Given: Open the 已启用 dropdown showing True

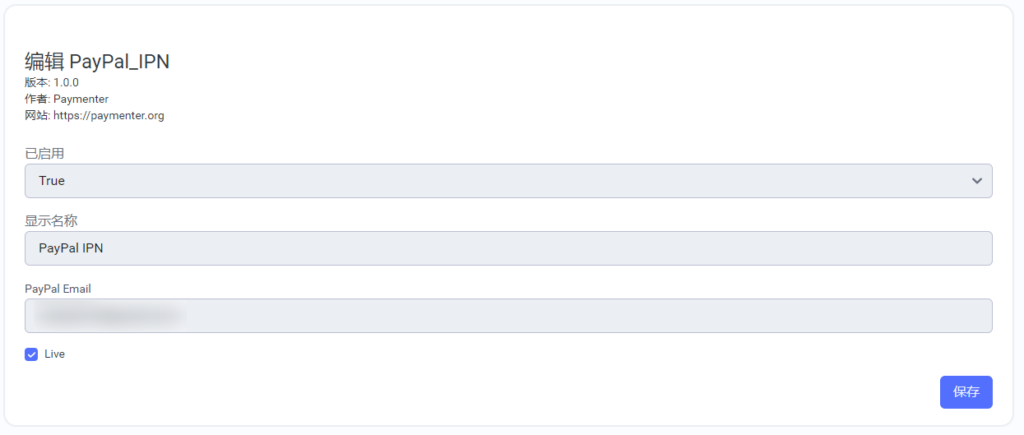Looking at the screenshot, I should click(x=508, y=181).
